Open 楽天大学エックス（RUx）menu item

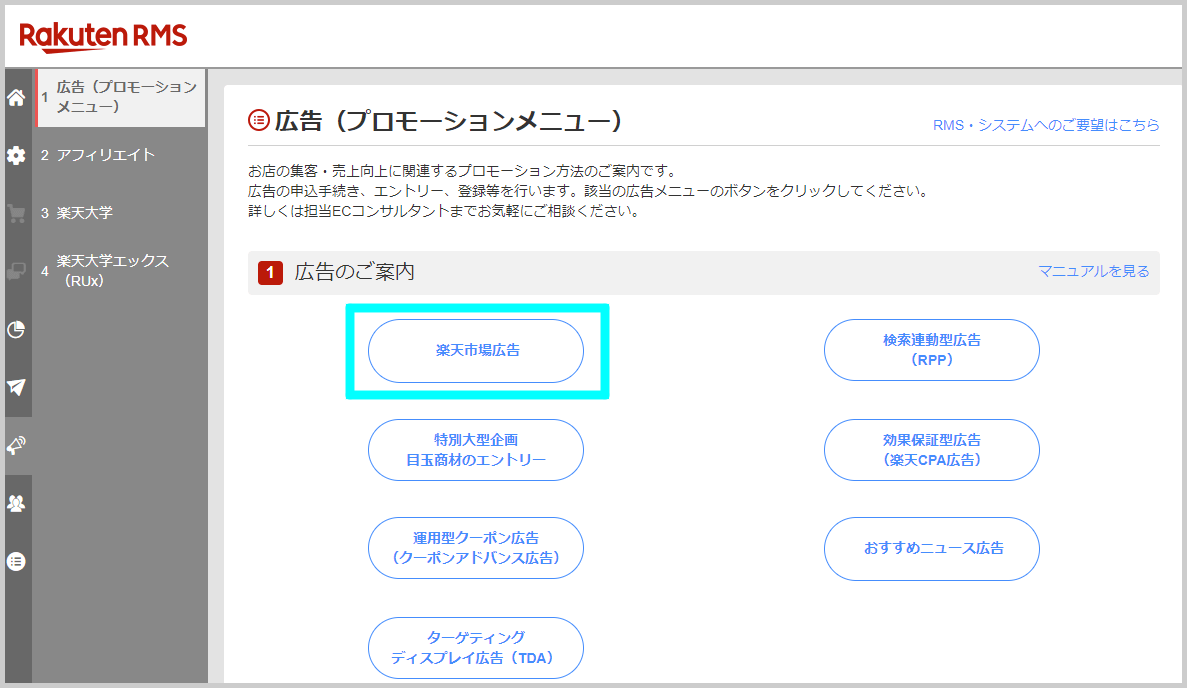tap(112, 270)
